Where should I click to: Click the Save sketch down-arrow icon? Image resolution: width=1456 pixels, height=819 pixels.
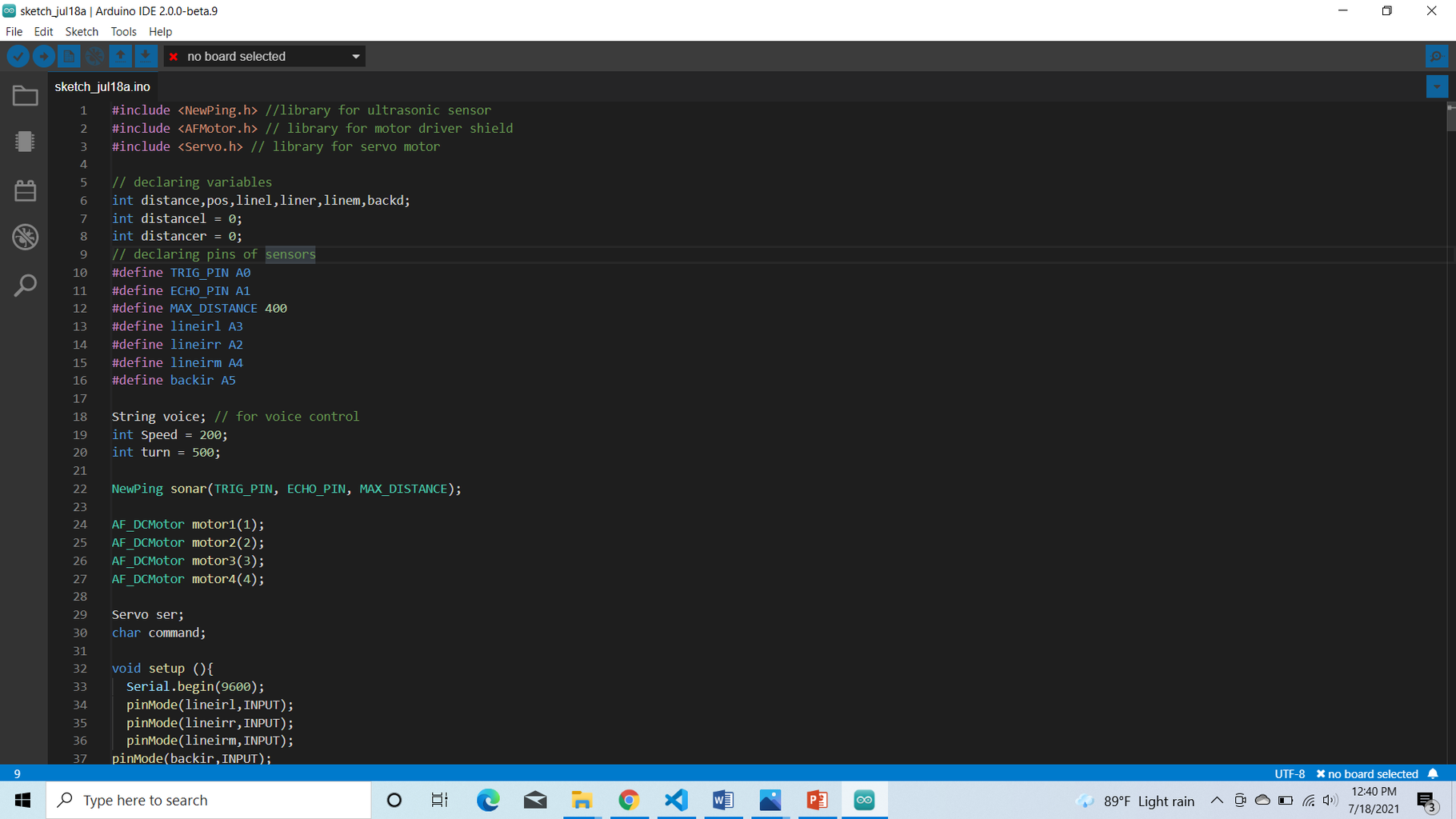[146, 56]
